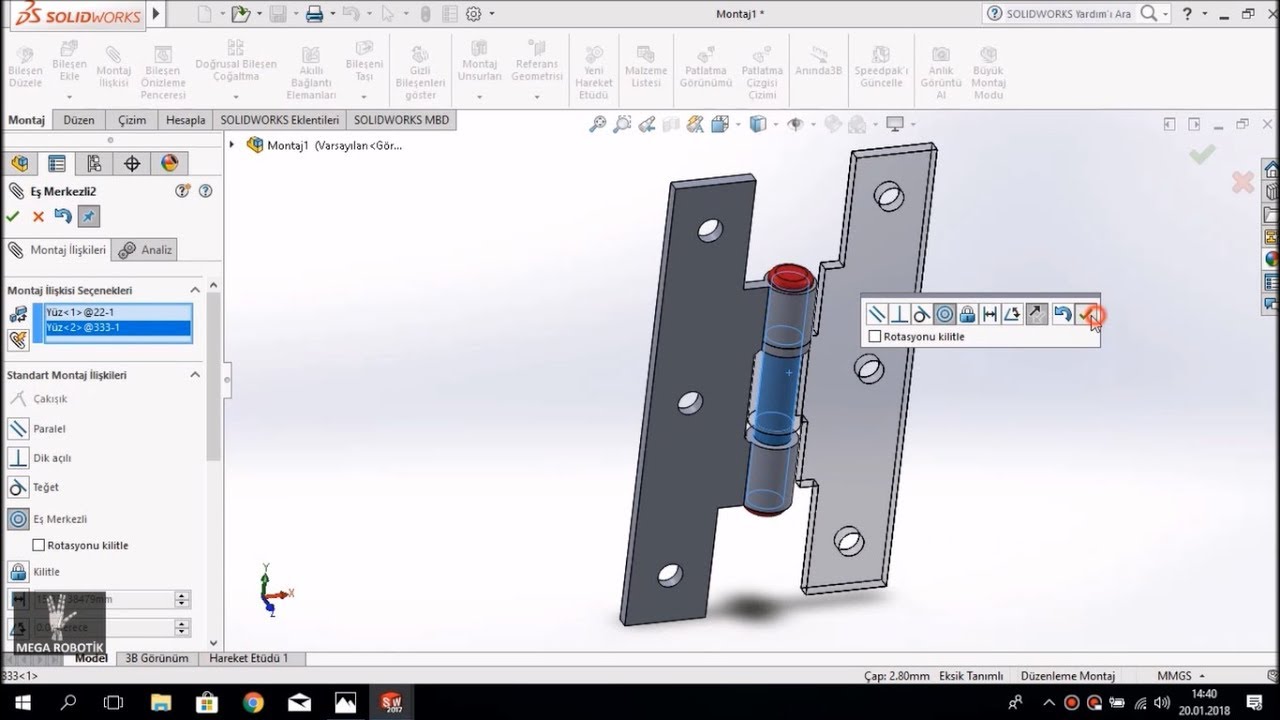1280x720 pixels.
Task: Switch to the PropertyManager tab icon
Action: pyautogui.click(x=57, y=164)
